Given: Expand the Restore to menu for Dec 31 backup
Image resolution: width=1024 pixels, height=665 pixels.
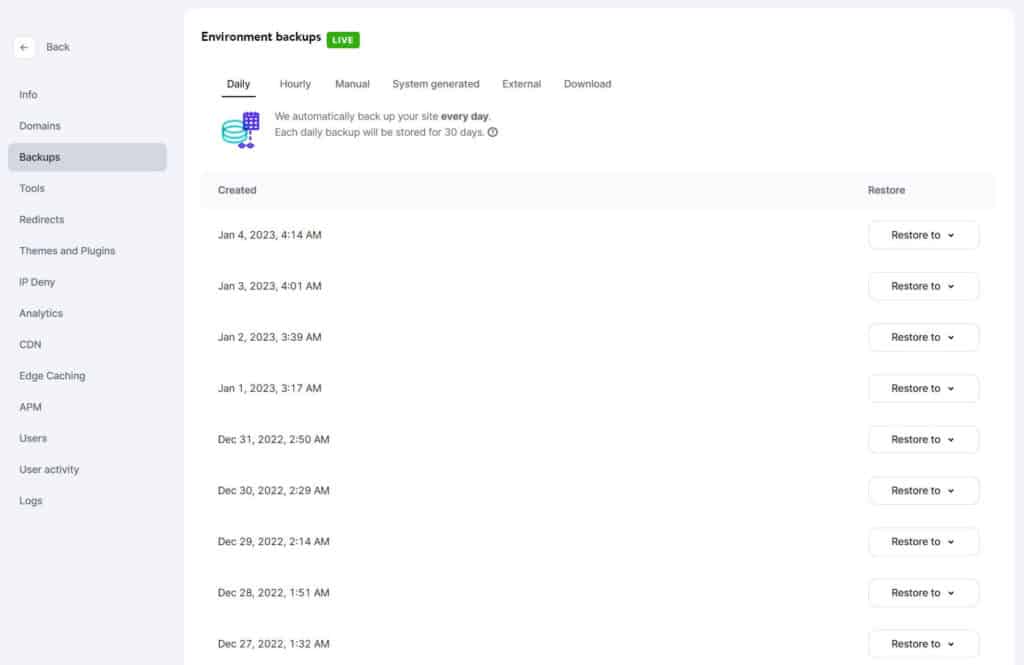Looking at the screenshot, I should (922, 439).
